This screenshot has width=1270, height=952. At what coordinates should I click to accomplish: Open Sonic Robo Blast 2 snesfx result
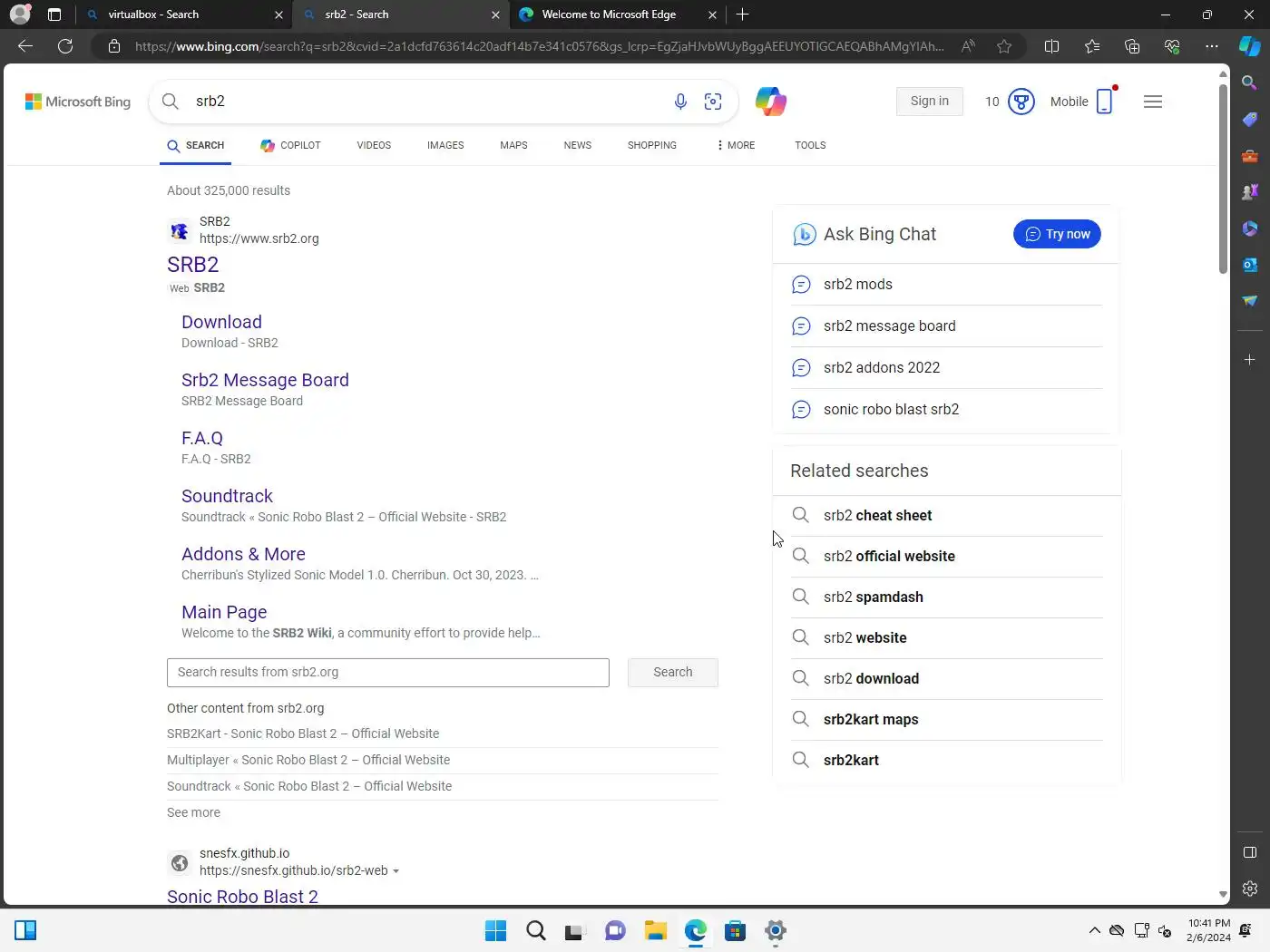[242, 897]
